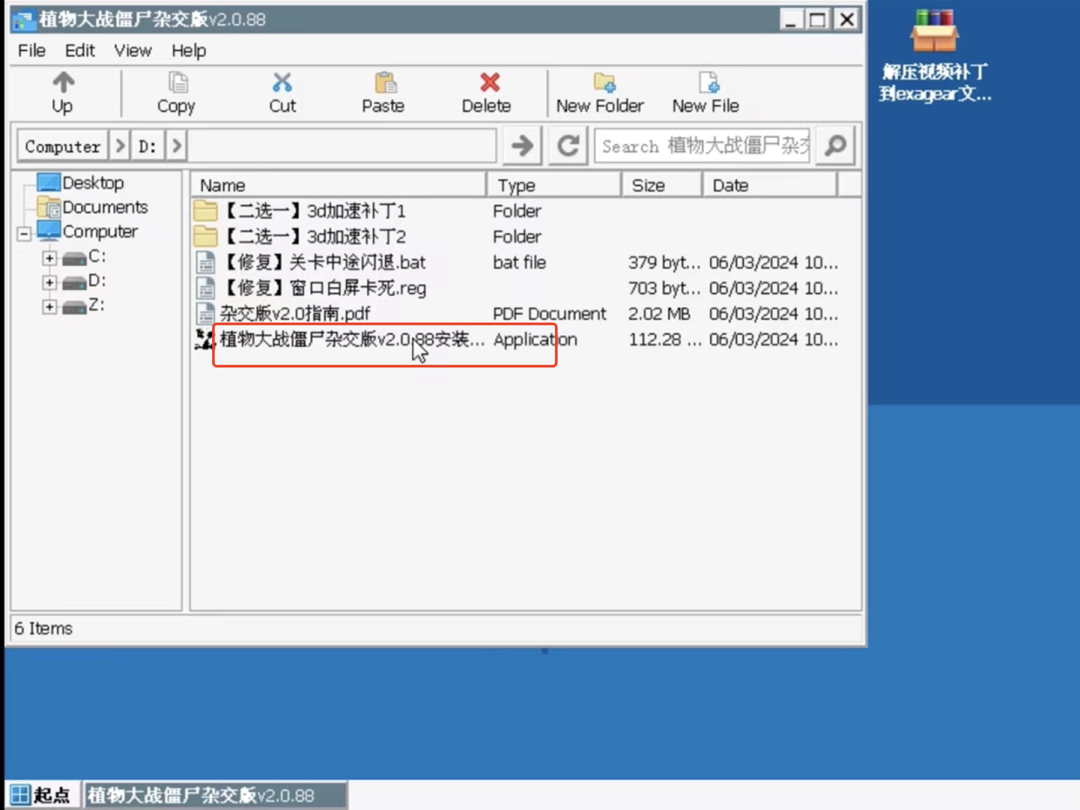
Task: Close the file manager window
Action: pos(847,19)
